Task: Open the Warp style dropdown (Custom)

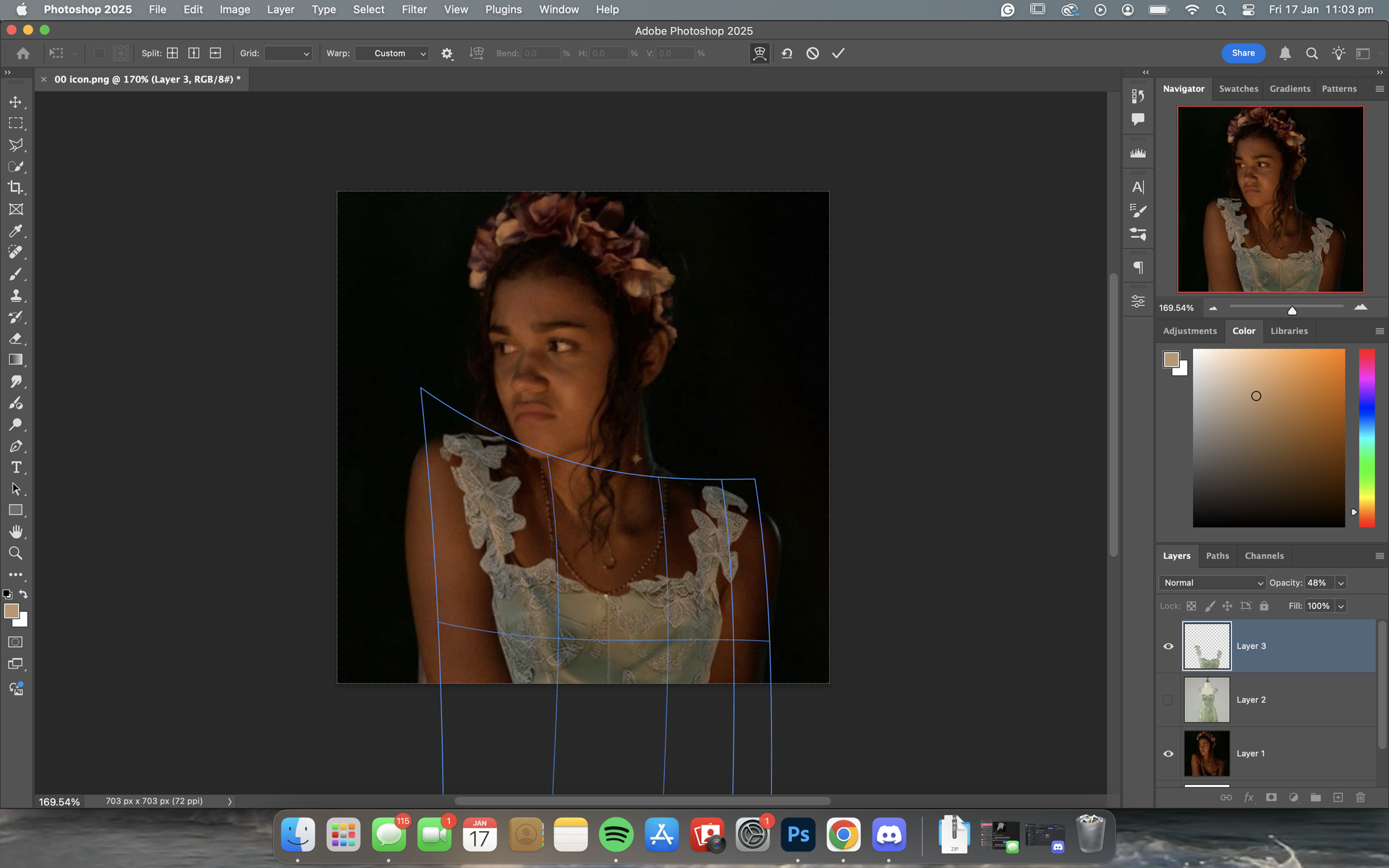Action: pyautogui.click(x=392, y=54)
